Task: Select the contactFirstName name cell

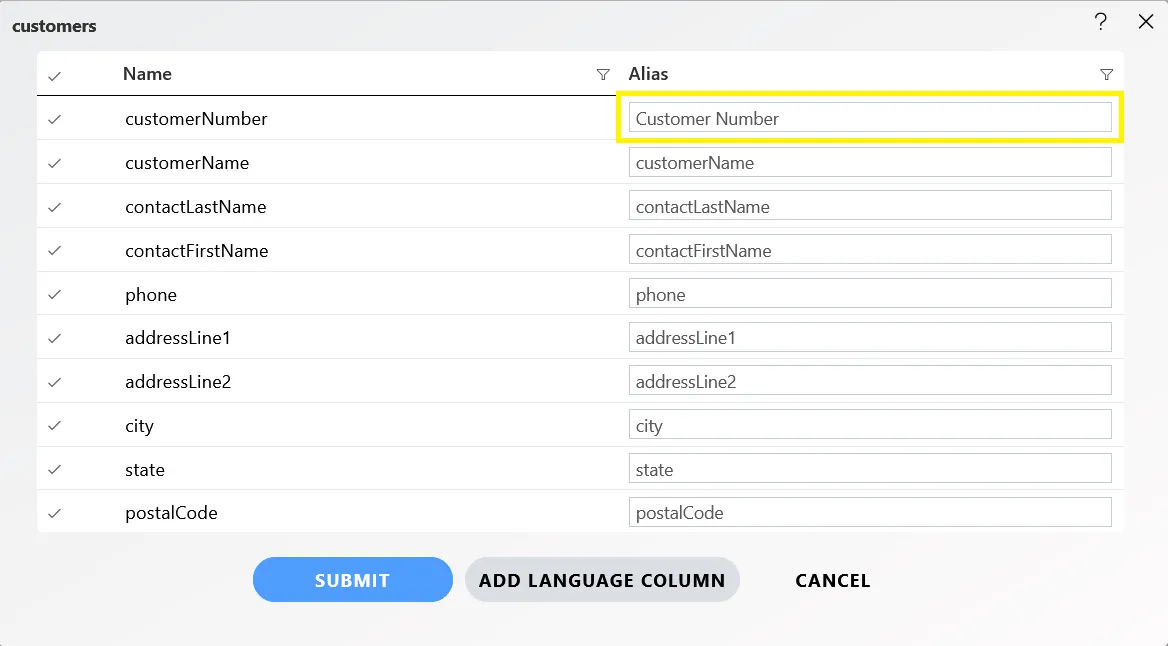Action: click(x=197, y=250)
